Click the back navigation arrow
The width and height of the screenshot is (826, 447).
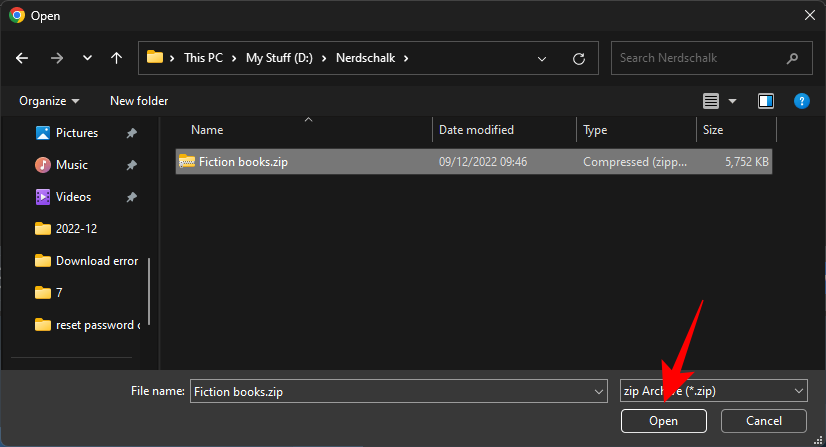tap(22, 58)
